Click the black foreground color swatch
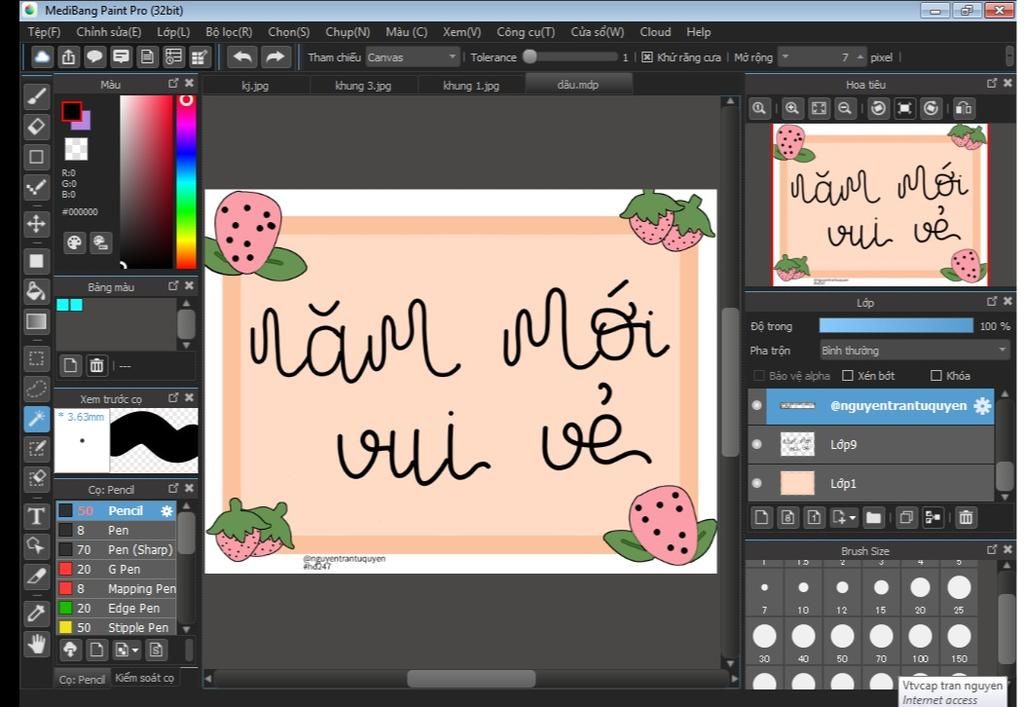Screen dimensions: 1024x707 tap(71, 111)
